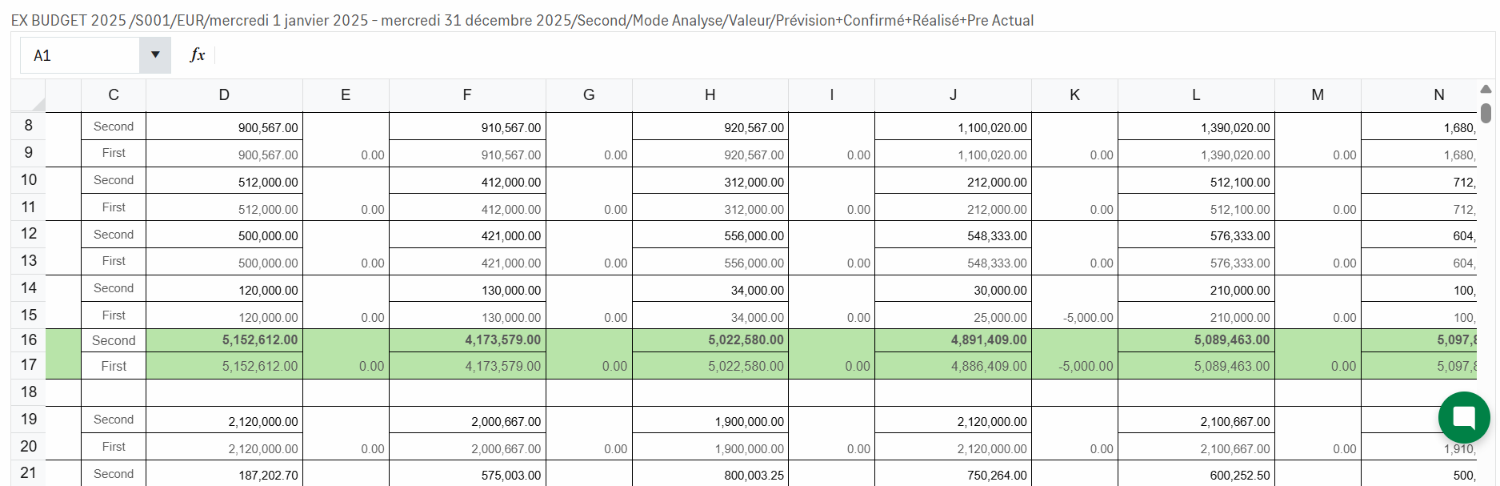
Task: Select the 187,202.70 cell in row 21
Action: point(224,474)
